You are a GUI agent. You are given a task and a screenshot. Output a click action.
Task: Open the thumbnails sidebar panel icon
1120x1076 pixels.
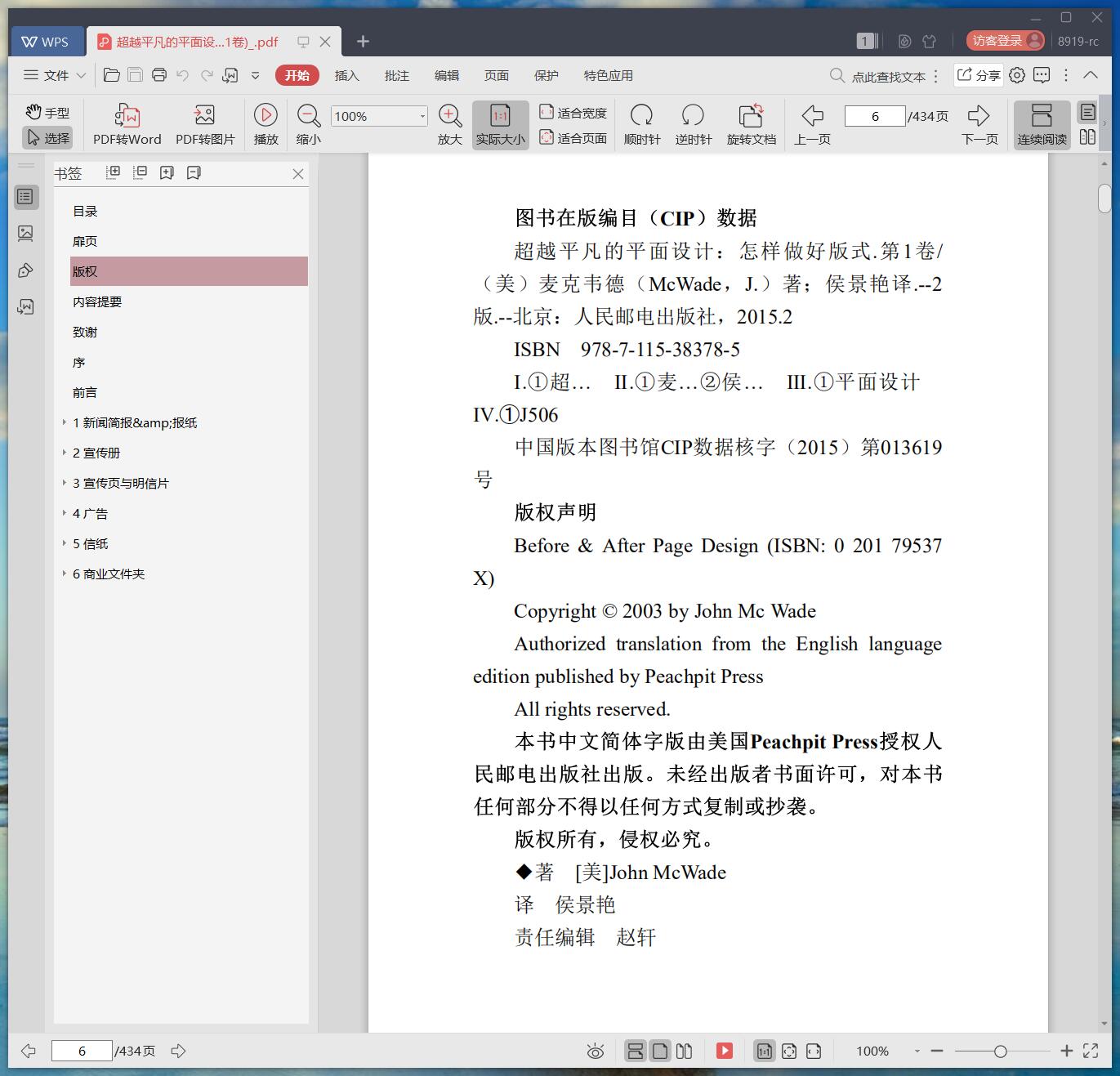25,234
